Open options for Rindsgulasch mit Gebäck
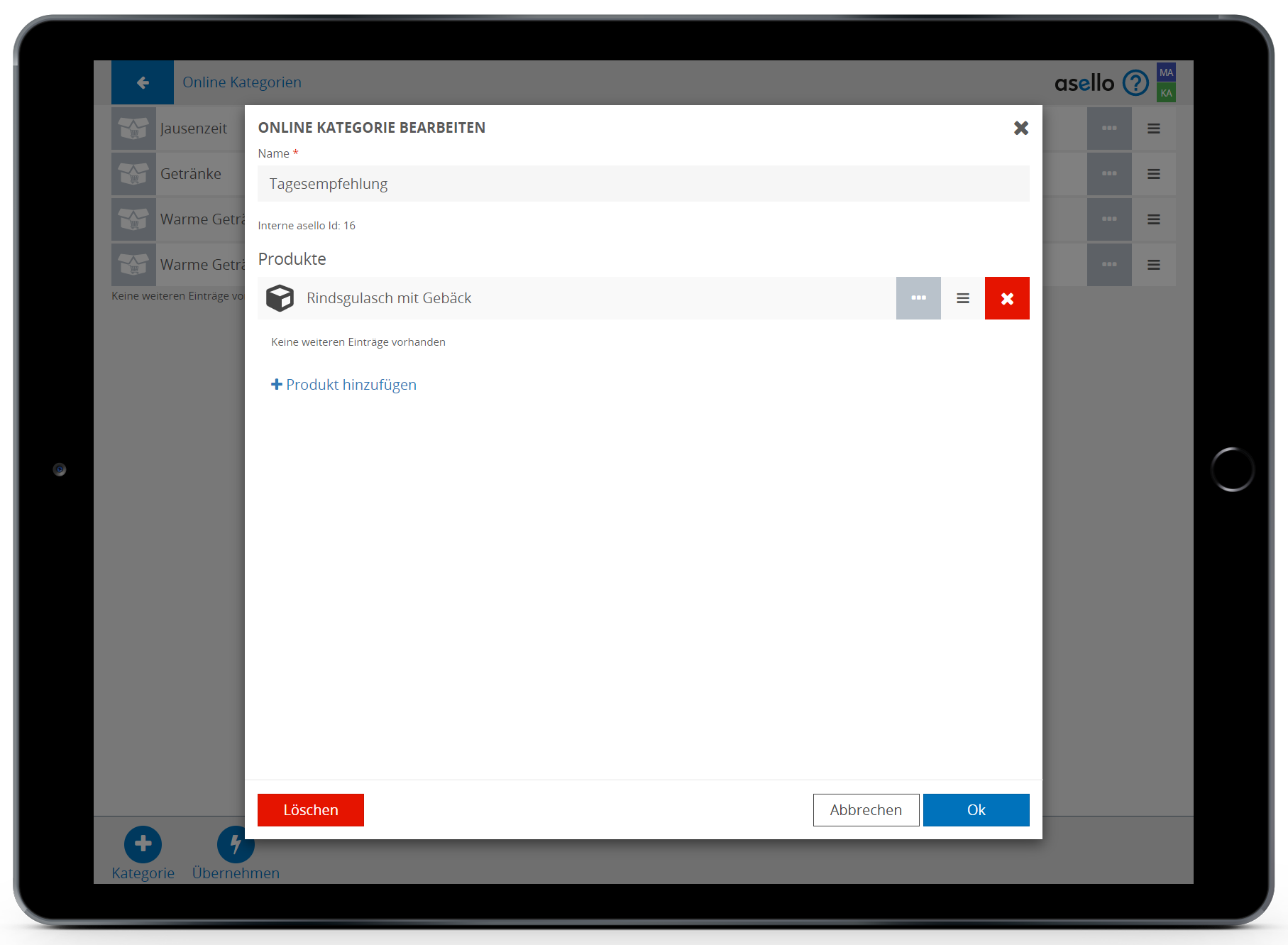The width and height of the screenshot is (1288, 945). [x=918, y=299]
